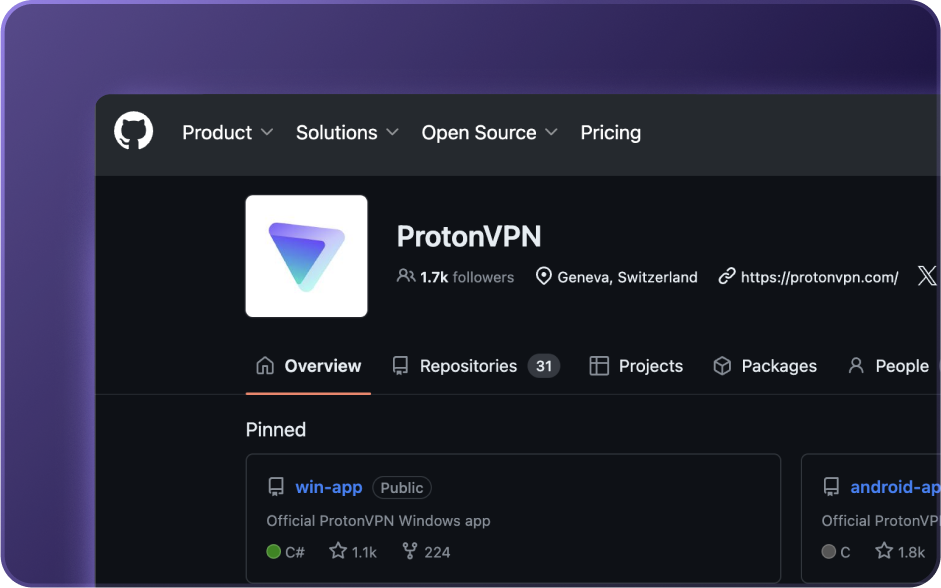Image resolution: width=941 pixels, height=588 pixels.
Task: Click the Repositories book icon
Action: [x=401, y=365]
